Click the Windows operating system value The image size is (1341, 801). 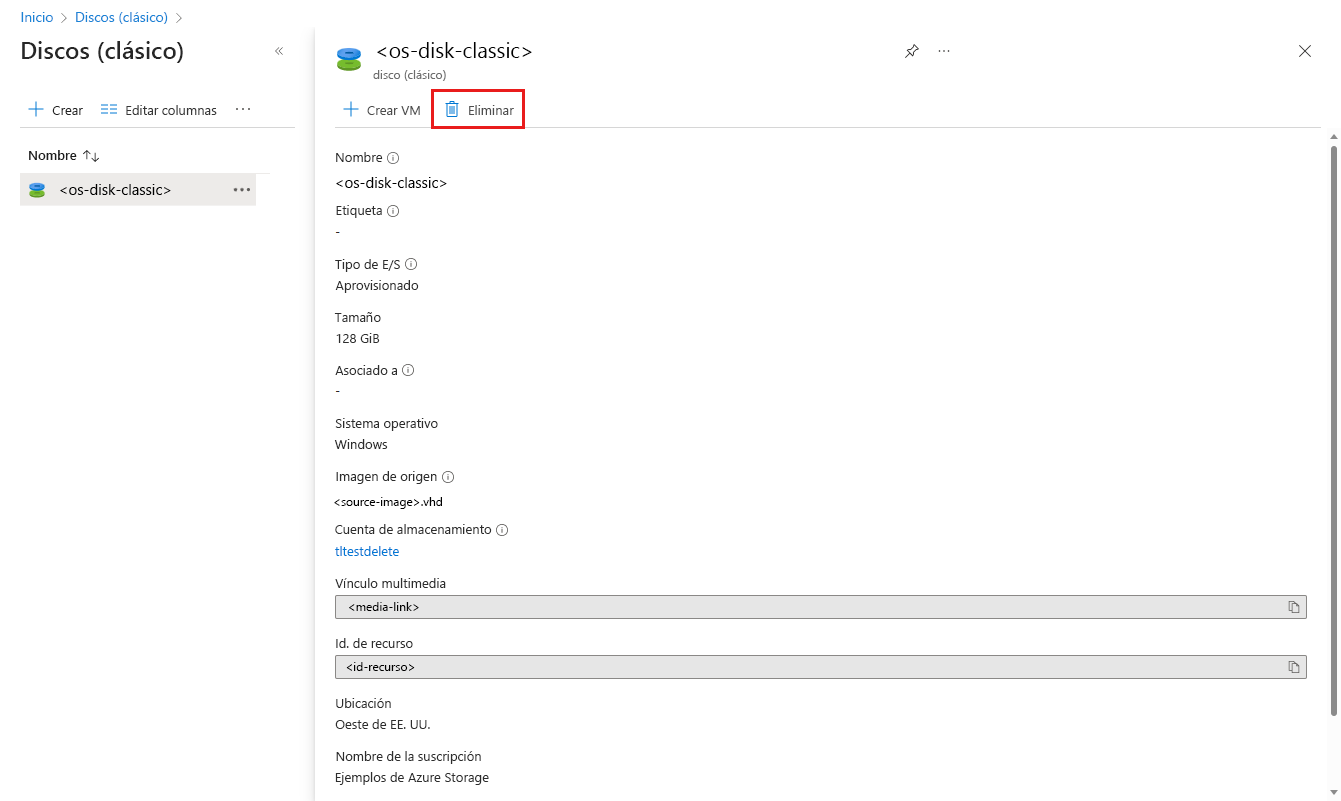(361, 444)
